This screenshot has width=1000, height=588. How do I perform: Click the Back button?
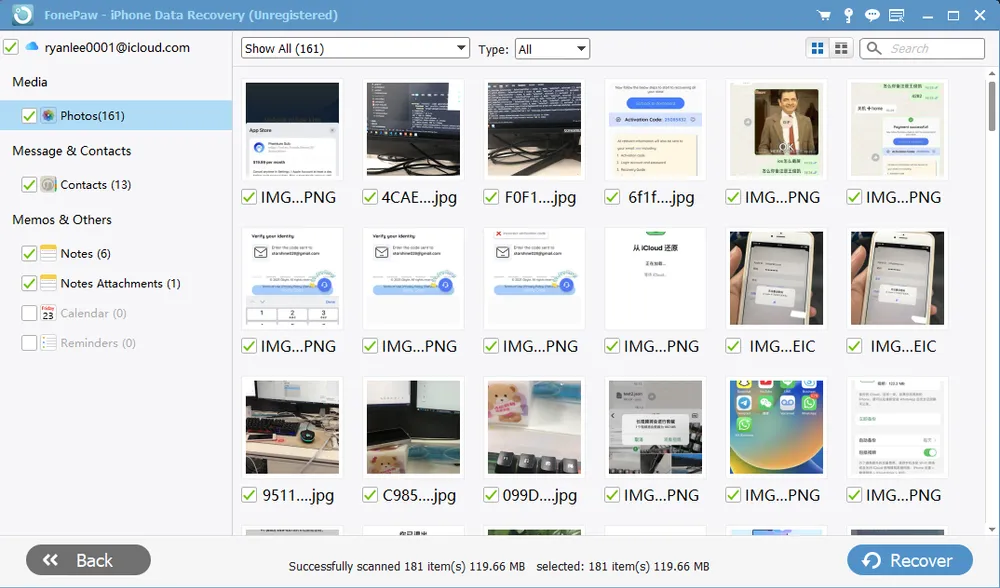(x=88, y=560)
